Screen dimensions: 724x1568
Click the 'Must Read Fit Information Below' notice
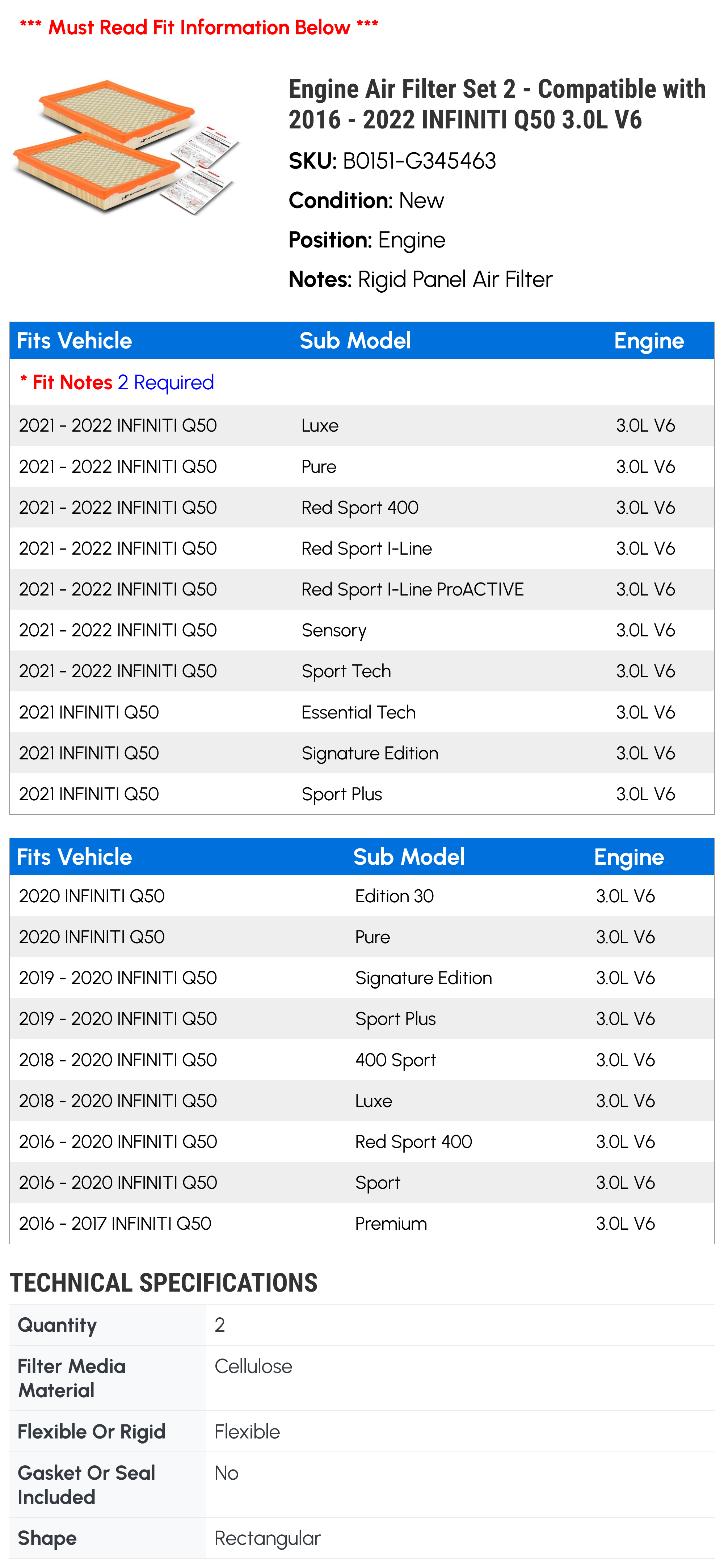pyautogui.click(x=199, y=27)
